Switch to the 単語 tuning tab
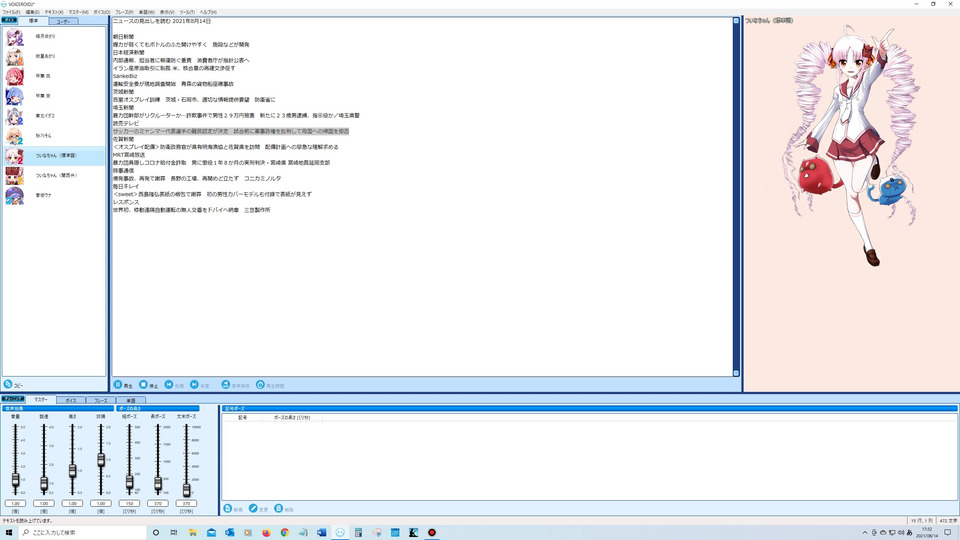The height and width of the screenshot is (540, 960). (x=131, y=400)
